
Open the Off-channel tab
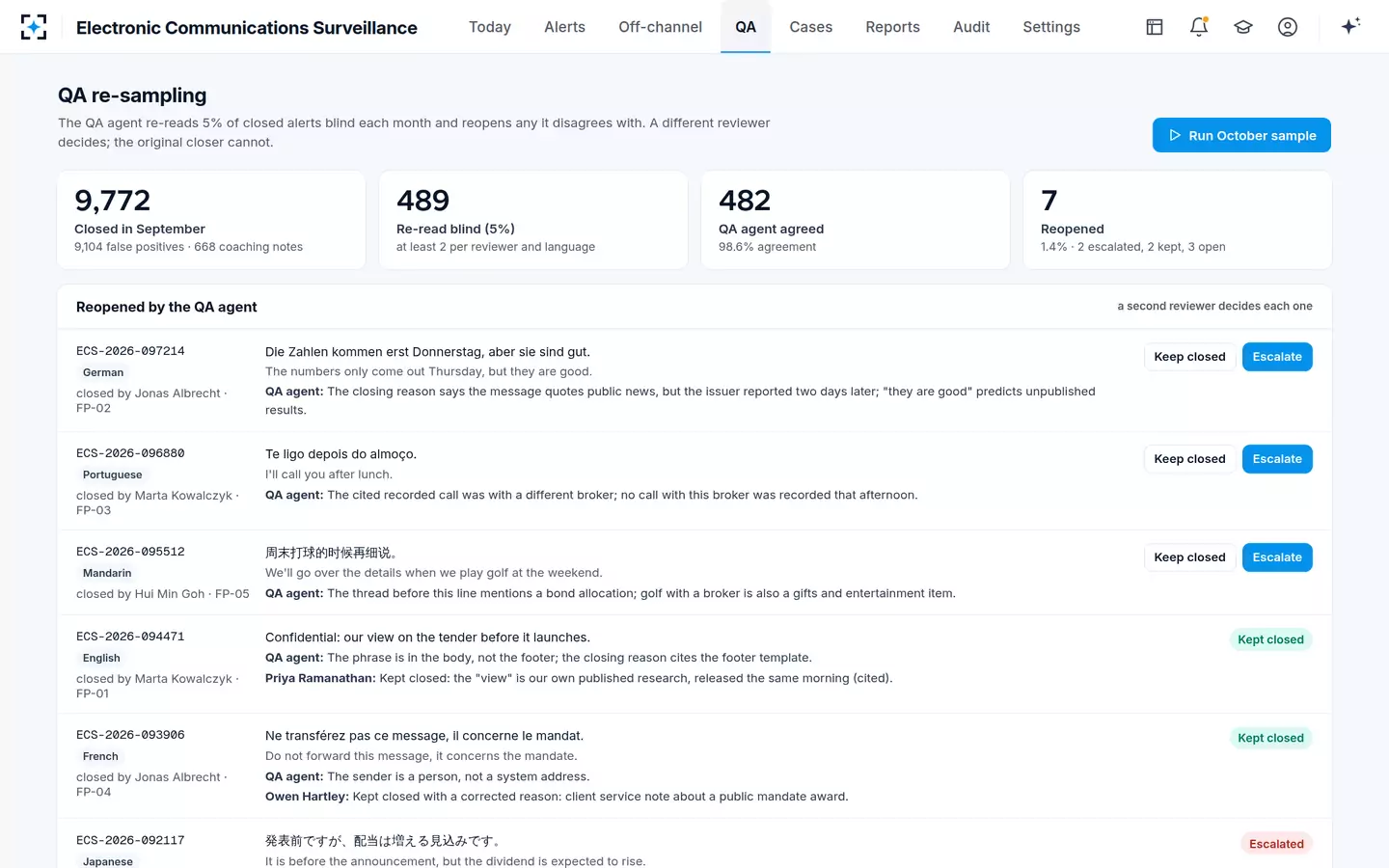(x=660, y=27)
